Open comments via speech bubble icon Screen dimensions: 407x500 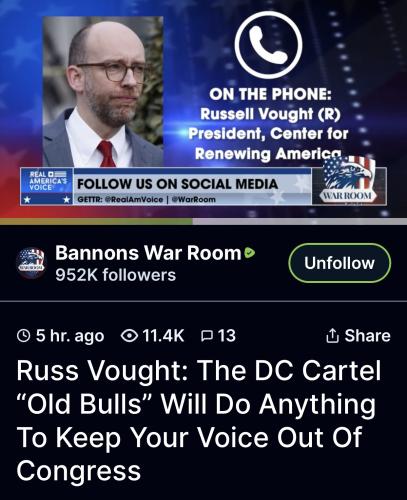[207, 336]
